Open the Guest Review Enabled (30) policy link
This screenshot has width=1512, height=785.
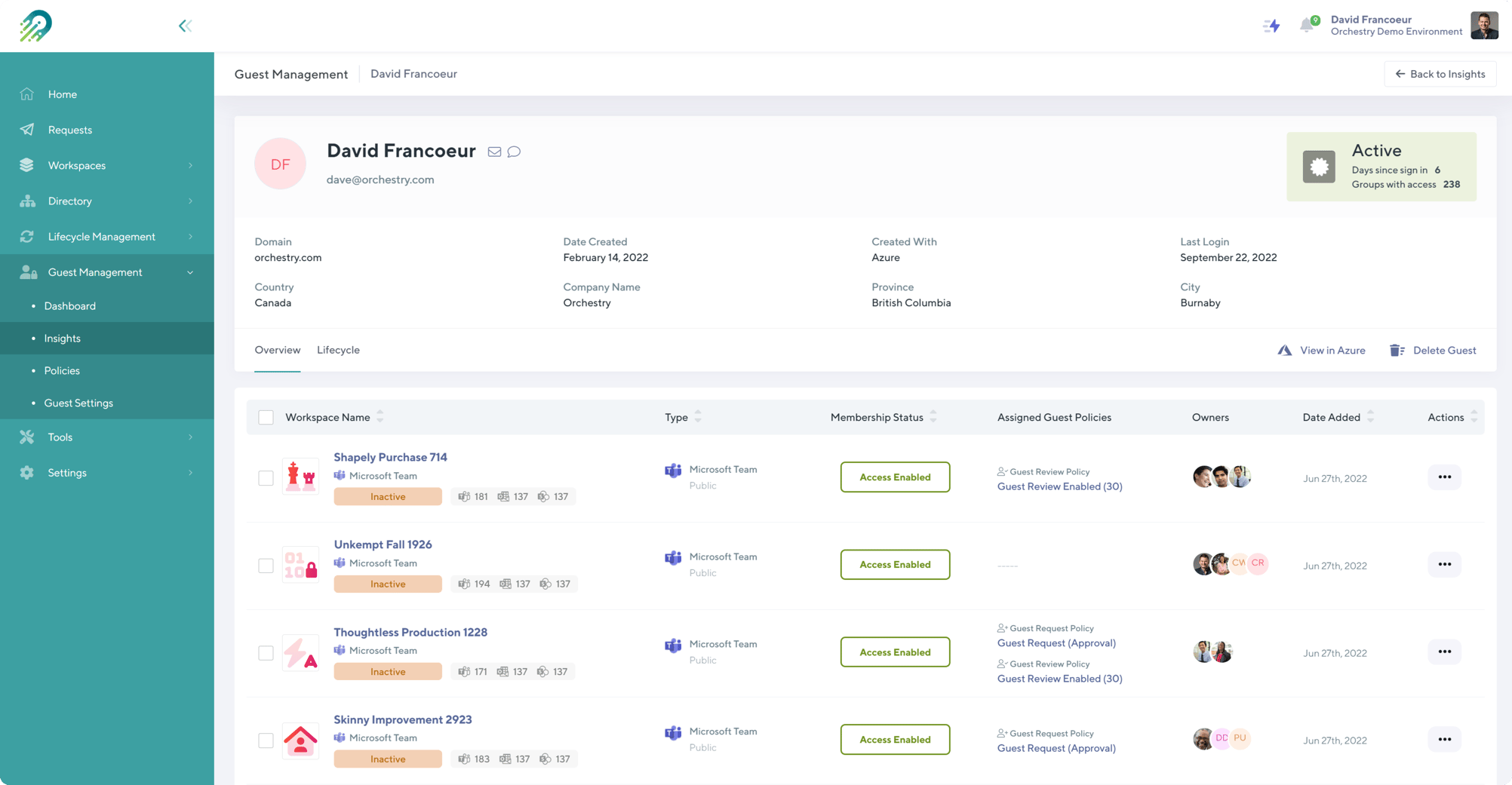1059,486
